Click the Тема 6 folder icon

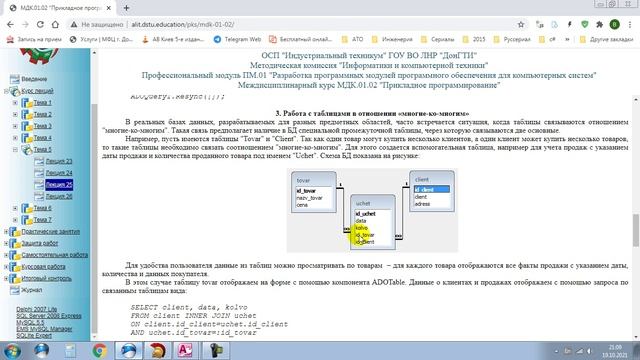(27, 208)
